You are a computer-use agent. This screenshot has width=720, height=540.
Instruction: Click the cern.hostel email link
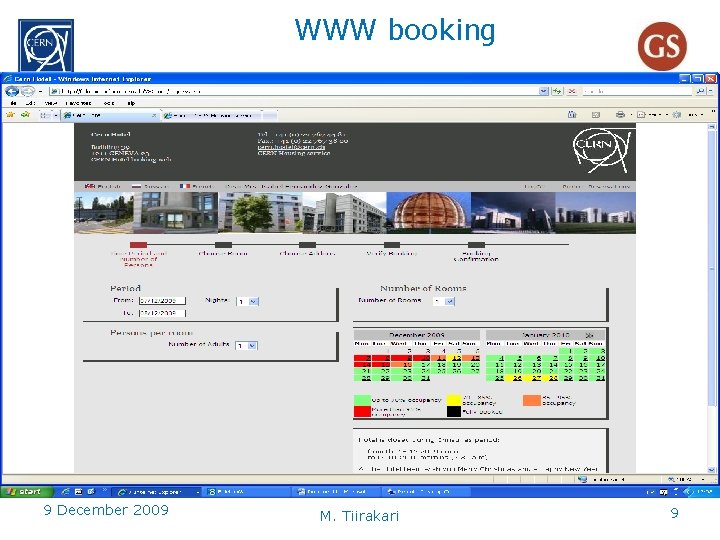pyautogui.click(x=291, y=147)
